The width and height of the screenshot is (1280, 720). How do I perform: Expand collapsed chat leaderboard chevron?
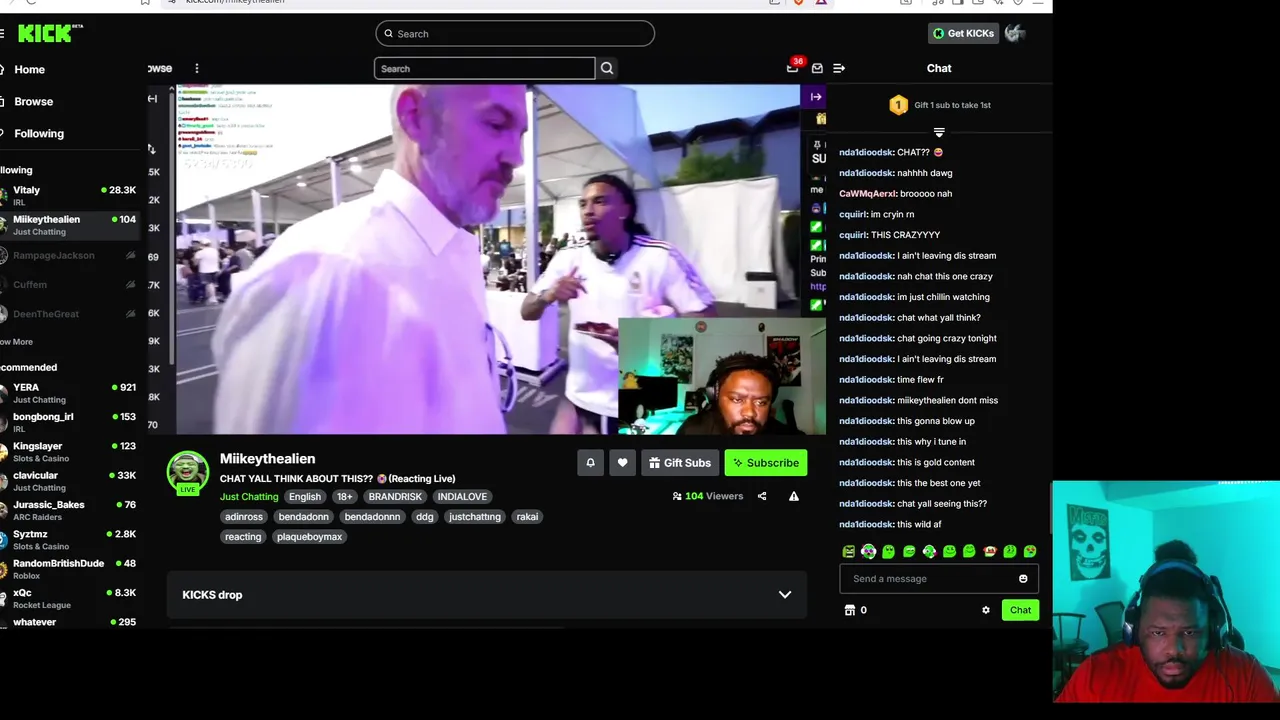click(939, 132)
